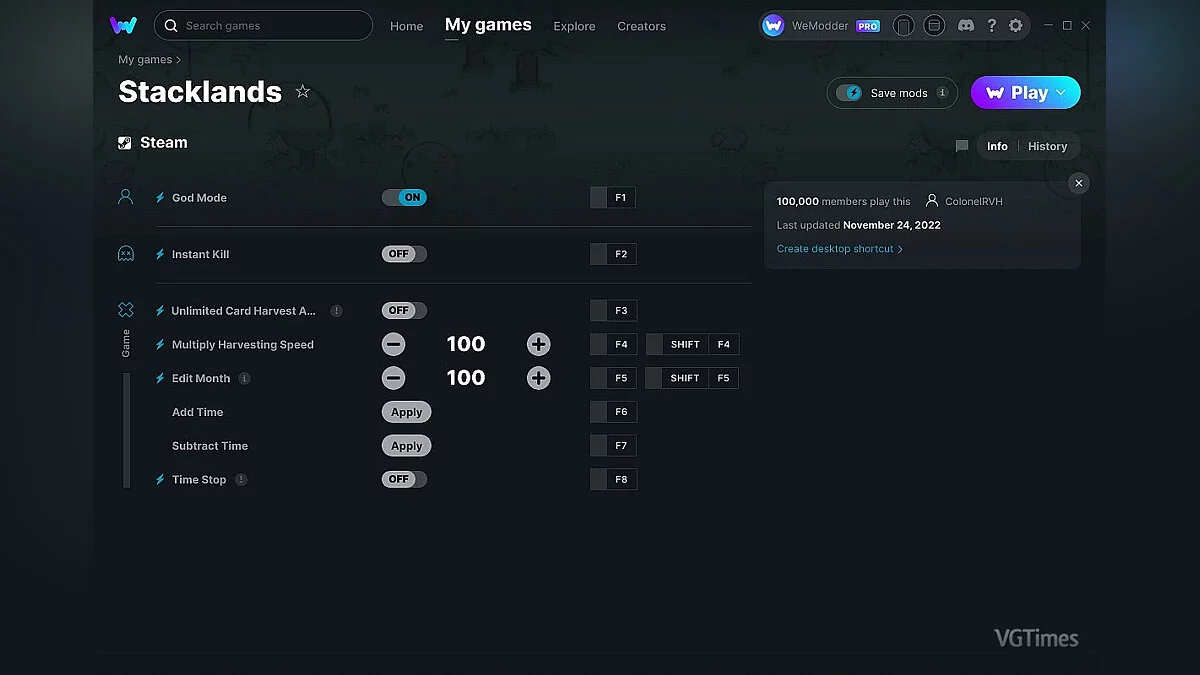The width and height of the screenshot is (1200, 675).
Task: Click the F8 hotkey for Time Stop
Action: (613, 480)
